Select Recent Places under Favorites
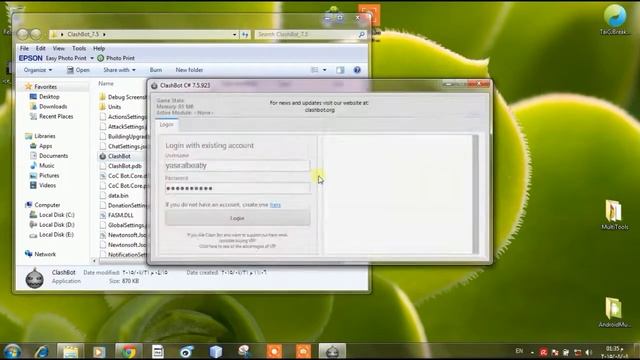This screenshot has height=360, width=640. click(x=56, y=116)
